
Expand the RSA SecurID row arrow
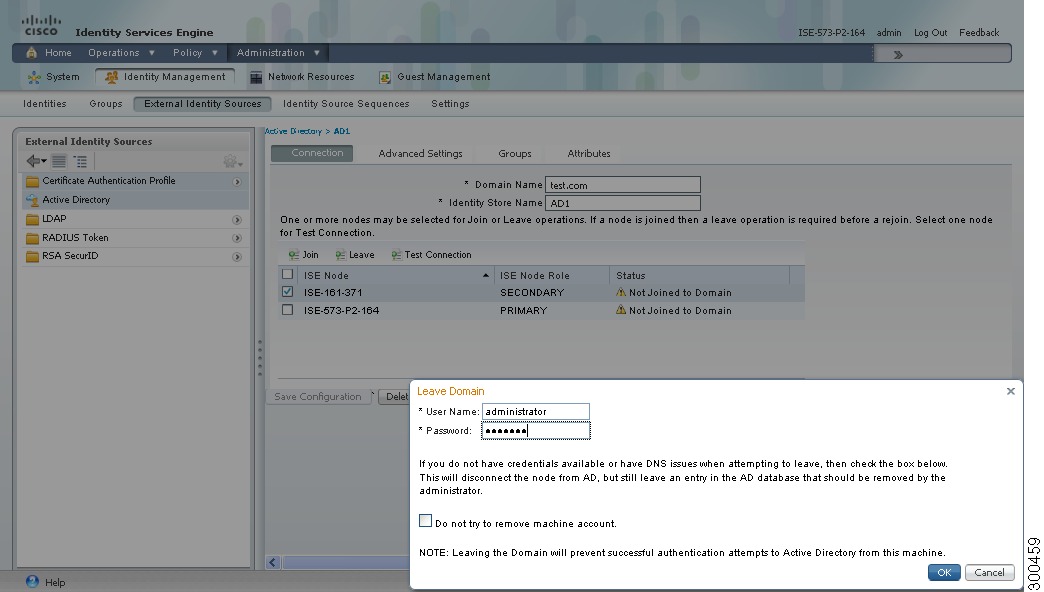point(237,257)
